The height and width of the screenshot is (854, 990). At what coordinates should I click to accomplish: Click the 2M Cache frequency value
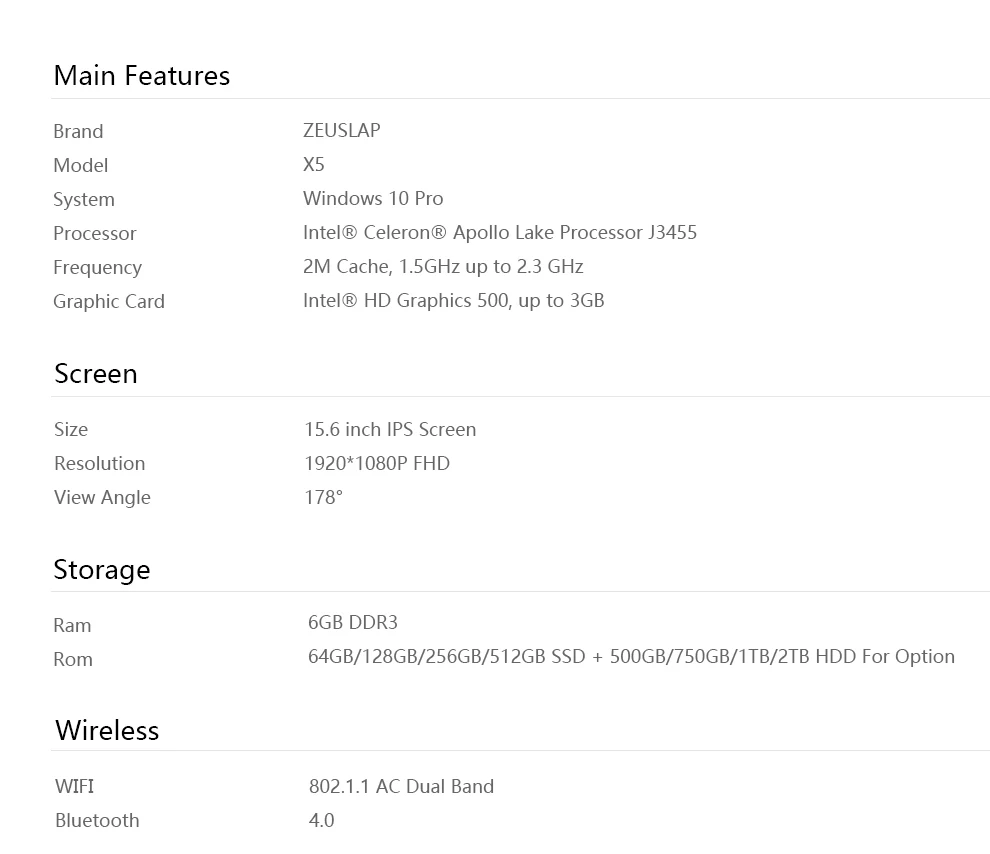pyautogui.click(x=443, y=267)
